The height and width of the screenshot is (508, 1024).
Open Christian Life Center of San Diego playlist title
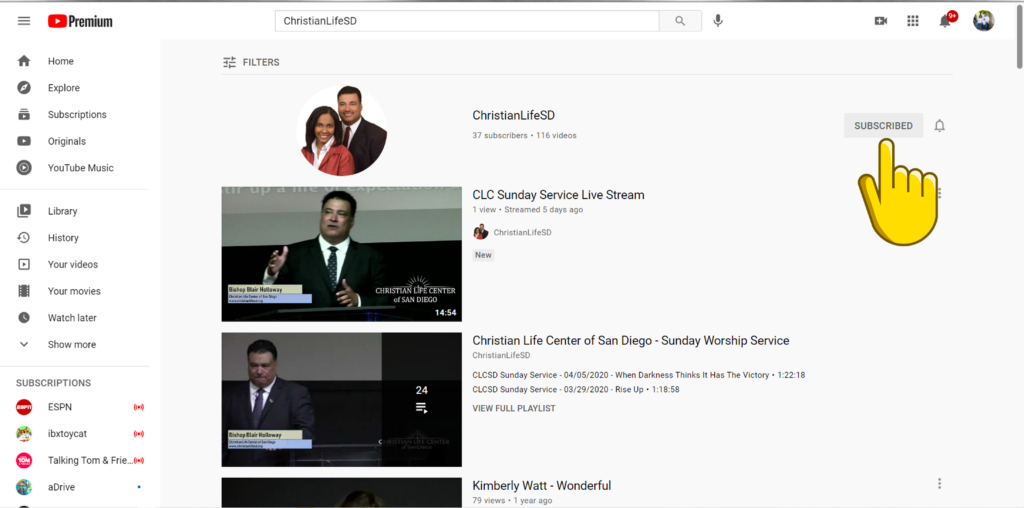(x=631, y=341)
